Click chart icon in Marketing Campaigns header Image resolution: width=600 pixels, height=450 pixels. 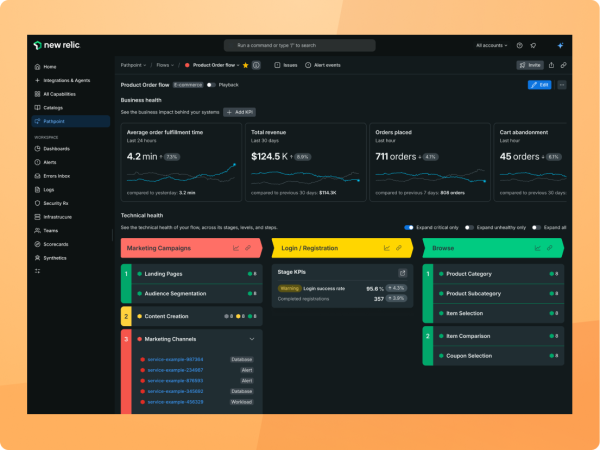[236, 248]
